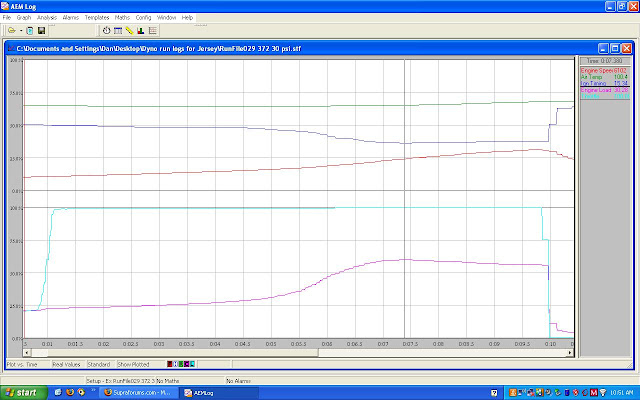This screenshot has width=640, height=400.
Task: Open the Maths menu
Action: 122,18
